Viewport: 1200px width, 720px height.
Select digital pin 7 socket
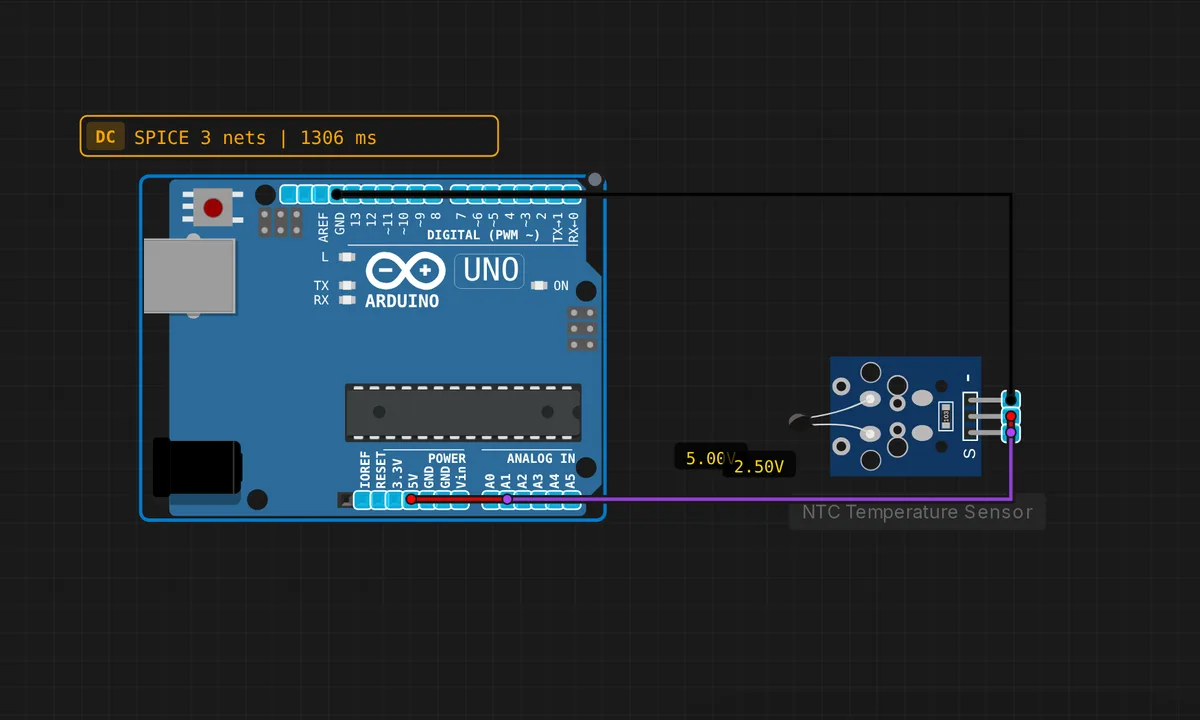click(x=459, y=194)
